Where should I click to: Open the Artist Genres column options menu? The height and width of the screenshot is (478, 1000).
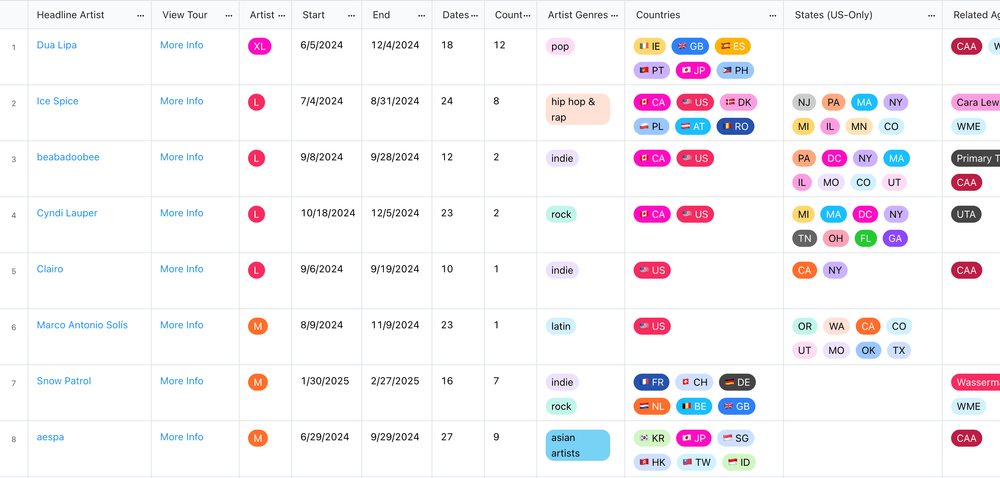614,15
